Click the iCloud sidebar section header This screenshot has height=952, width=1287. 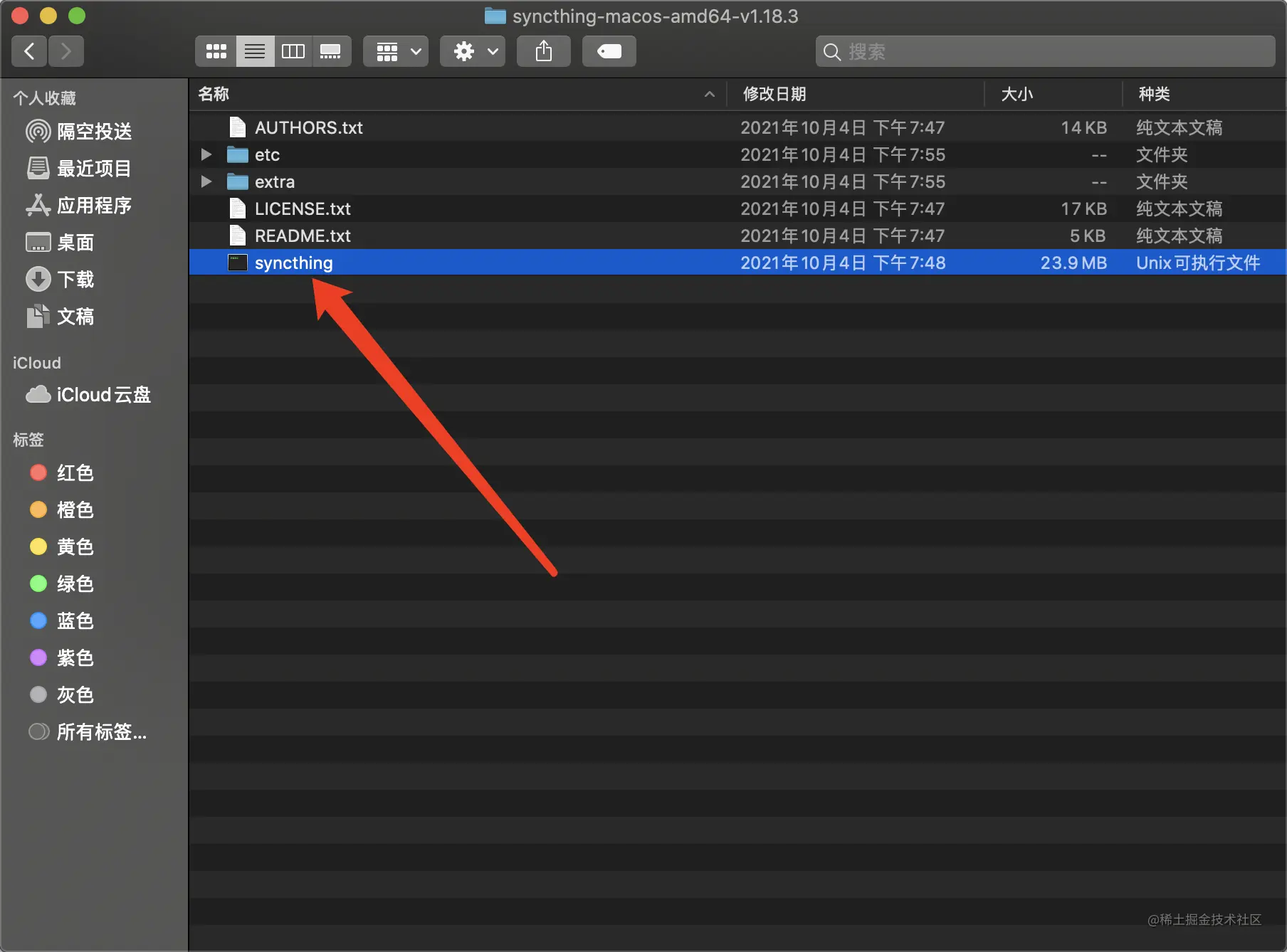point(36,363)
